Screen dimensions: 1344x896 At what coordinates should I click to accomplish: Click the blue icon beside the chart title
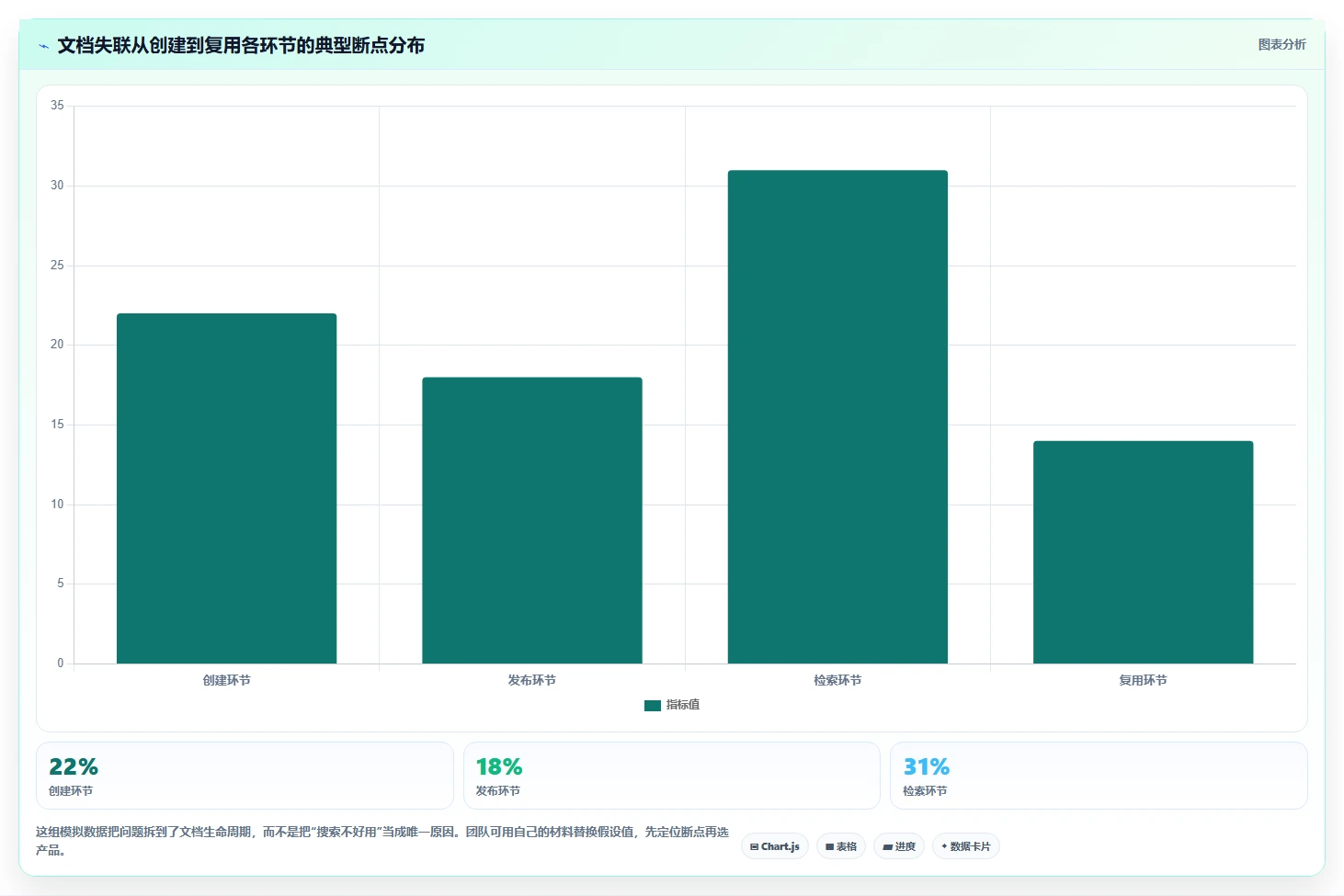43,46
